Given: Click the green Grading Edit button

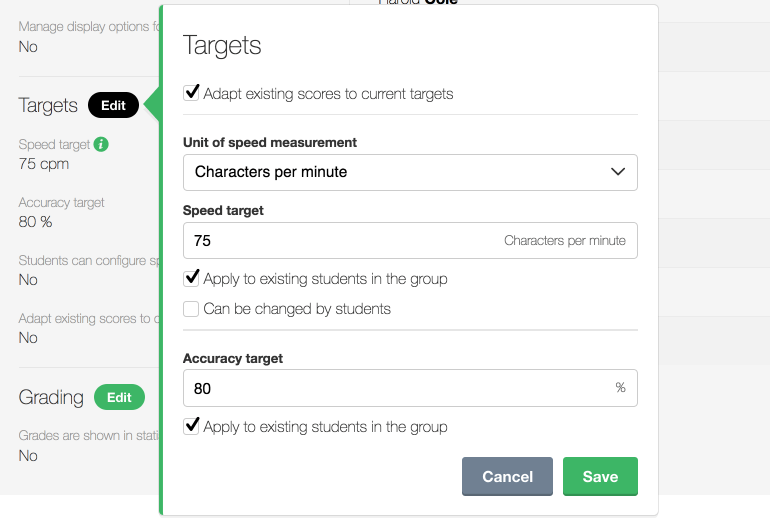Looking at the screenshot, I should click(x=119, y=397).
